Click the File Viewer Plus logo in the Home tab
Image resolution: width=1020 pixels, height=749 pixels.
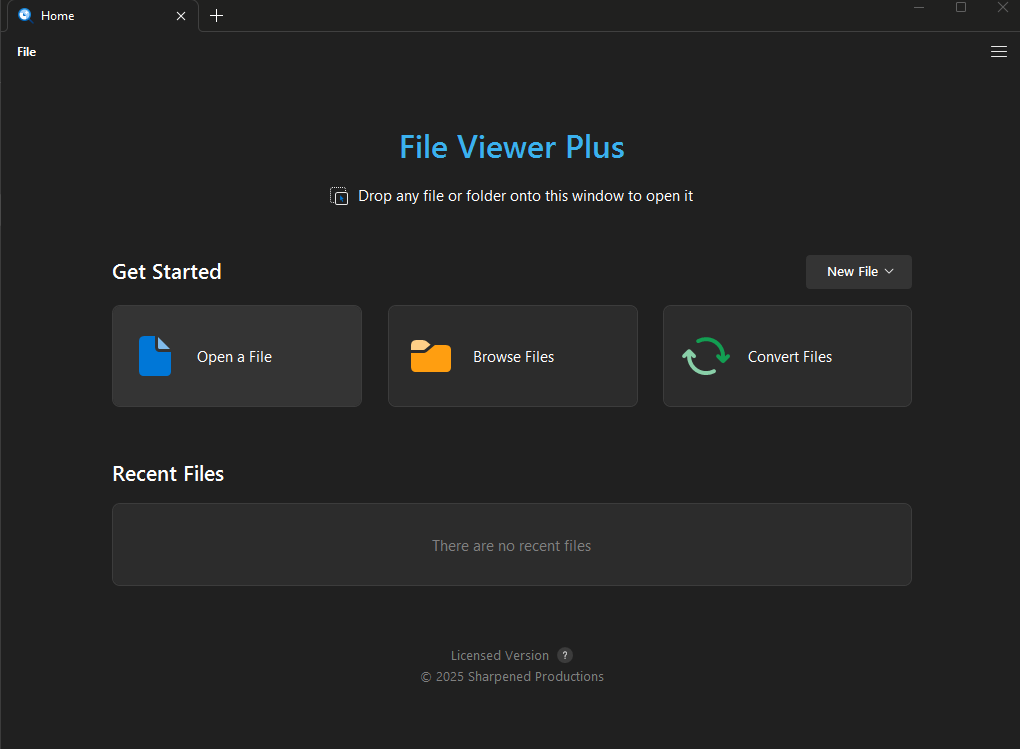(25, 16)
